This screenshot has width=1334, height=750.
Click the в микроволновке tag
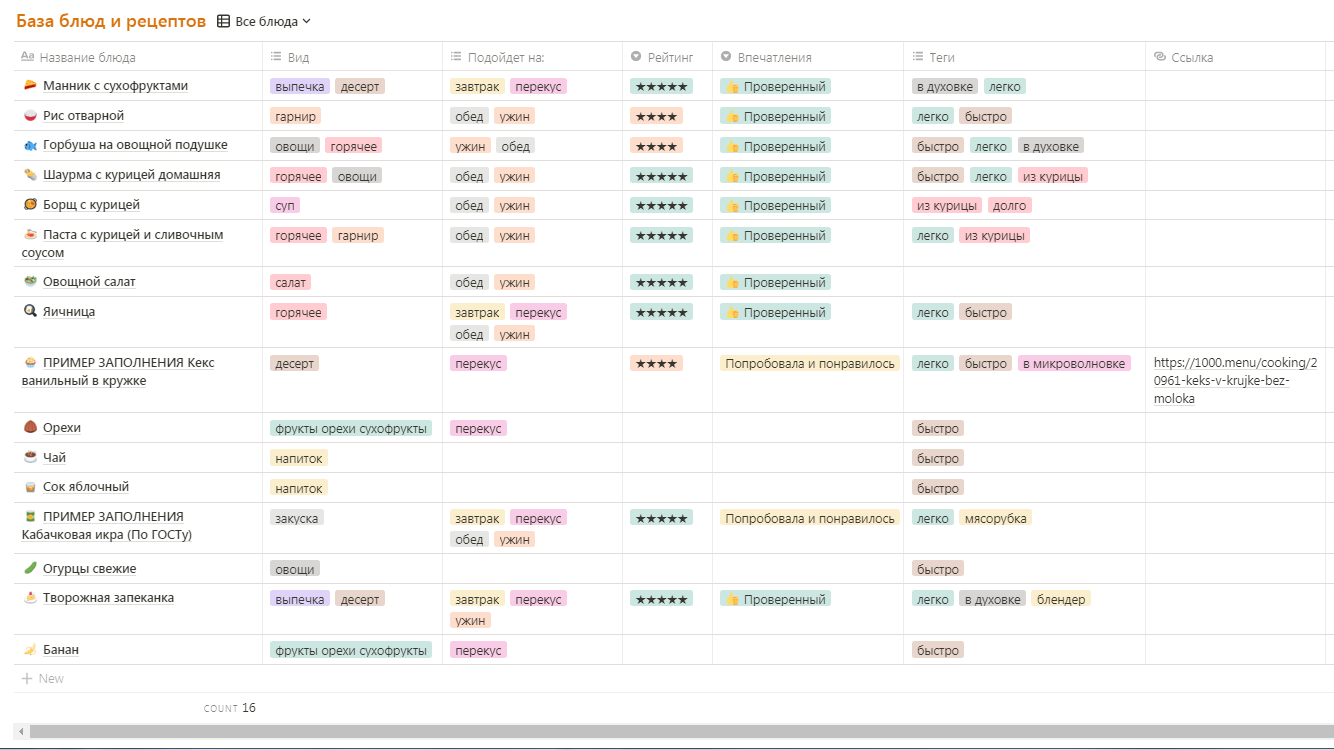(1074, 364)
